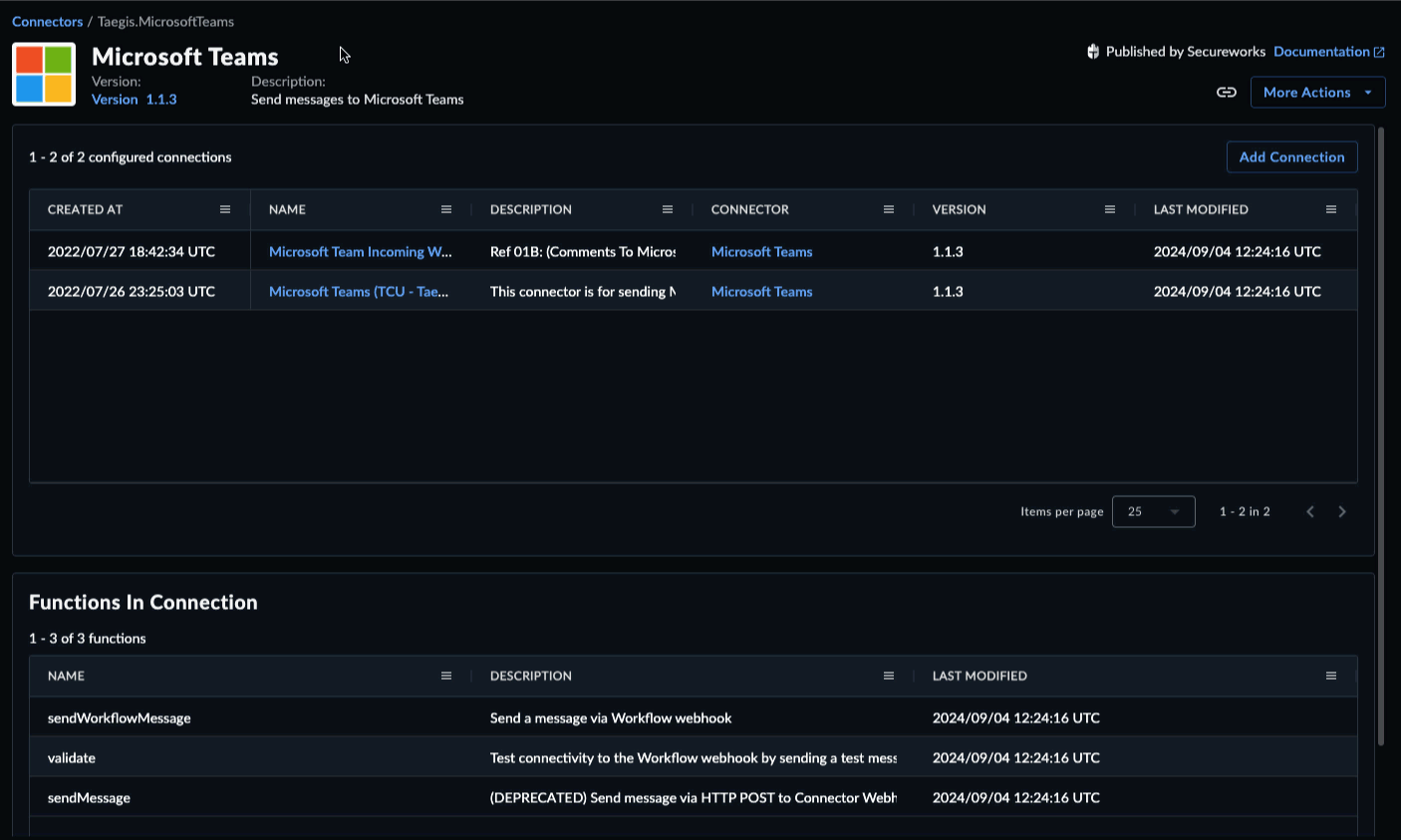Open VERSION column menu icon

pos(1110,209)
